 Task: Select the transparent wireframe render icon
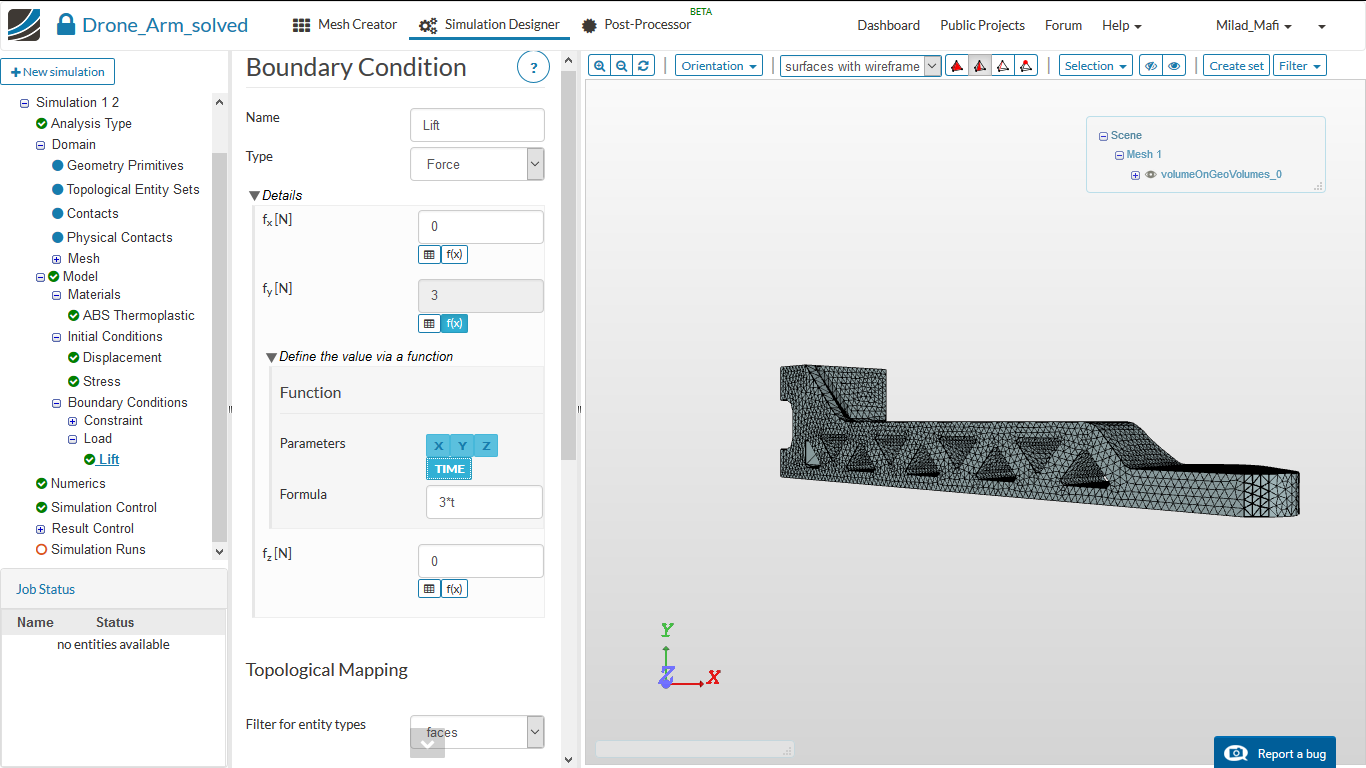(x=1003, y=66)
